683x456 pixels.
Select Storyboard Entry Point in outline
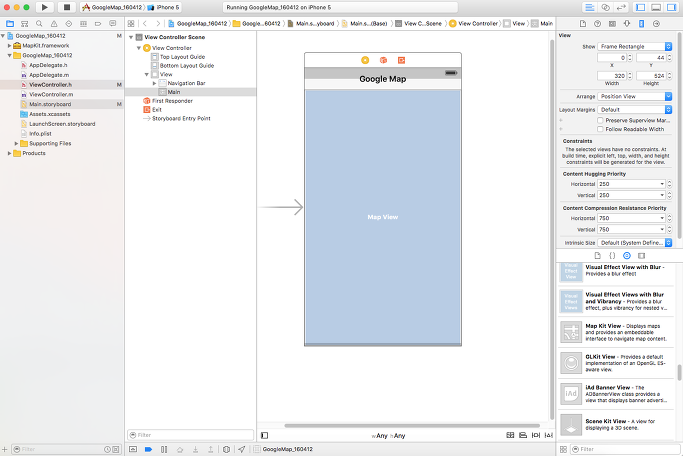181,118
